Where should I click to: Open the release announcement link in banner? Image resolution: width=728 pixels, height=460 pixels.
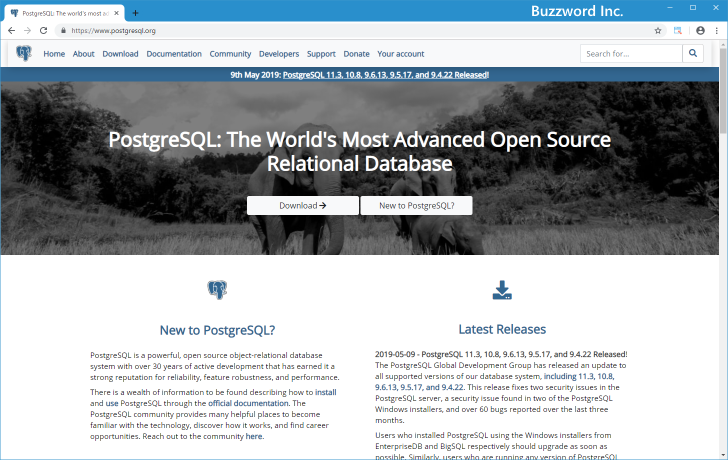tap(385, 75)
